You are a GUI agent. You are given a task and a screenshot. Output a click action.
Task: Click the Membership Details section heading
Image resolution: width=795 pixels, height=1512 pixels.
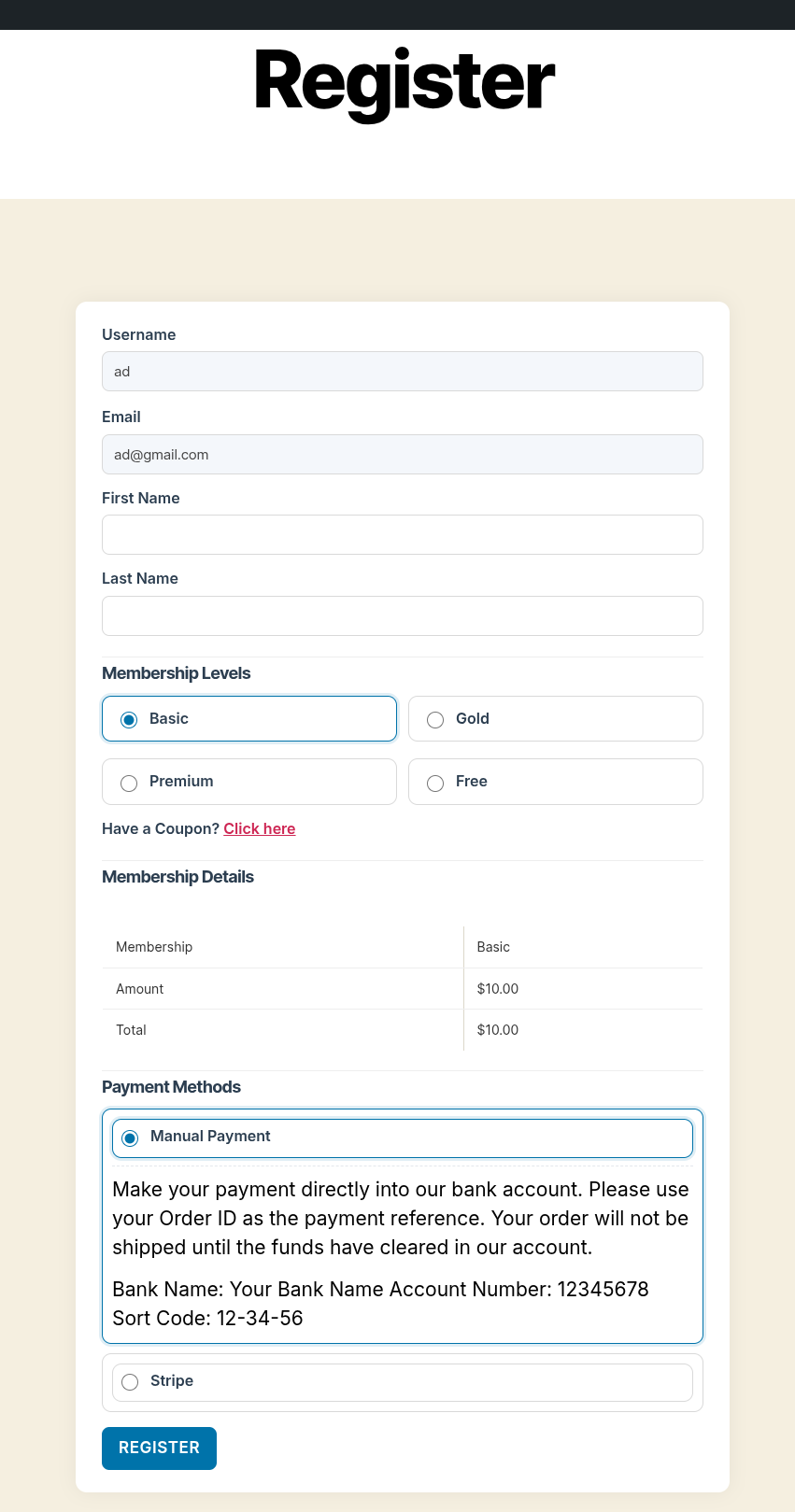(178, 877)
